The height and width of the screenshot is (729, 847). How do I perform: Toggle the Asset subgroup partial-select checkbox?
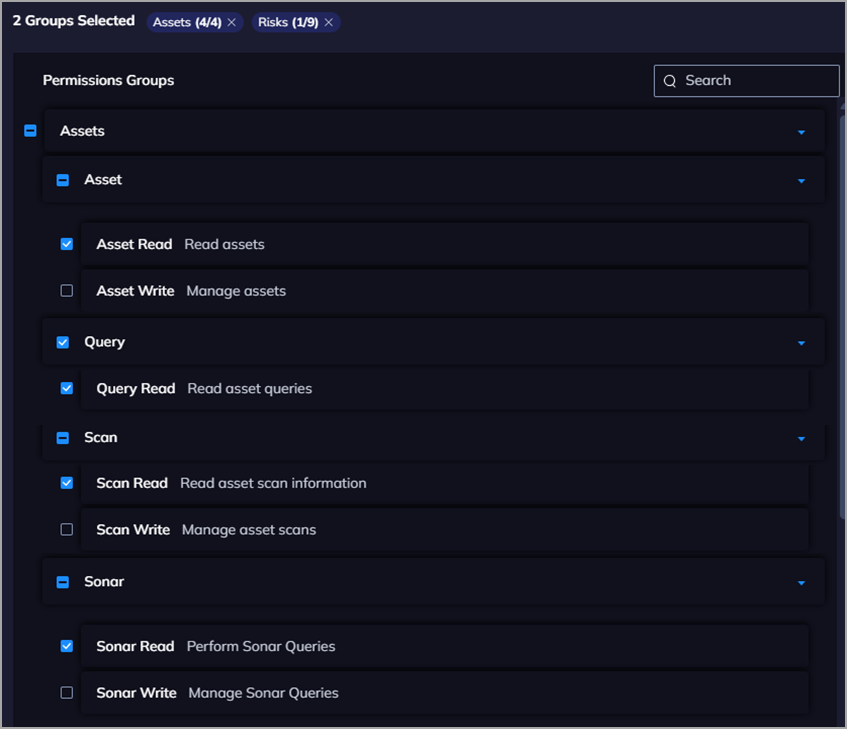[x=63, y=180]
